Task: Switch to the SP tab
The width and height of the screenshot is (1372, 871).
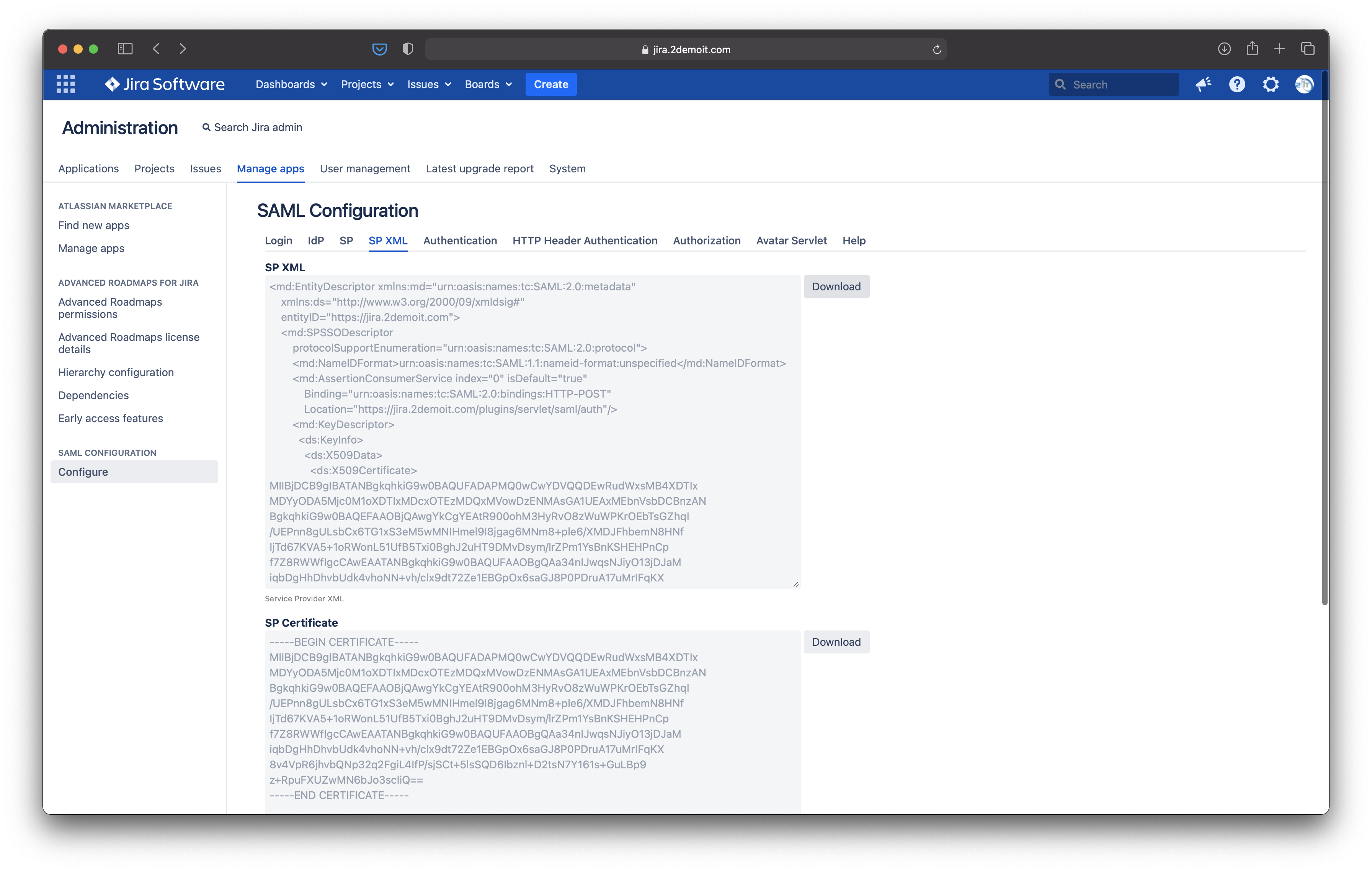Action: point(346,241)
